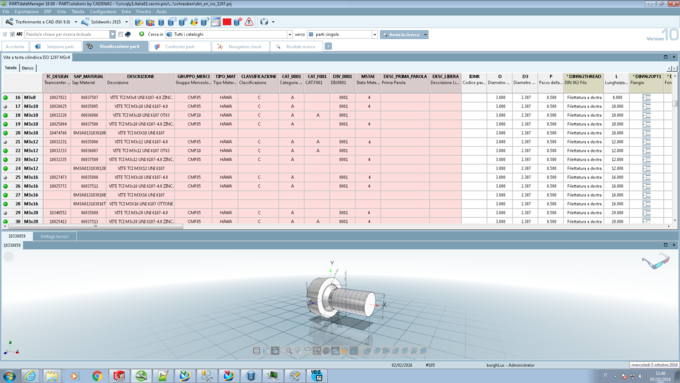Viewport: 680px width, 383px height.
Task: Open Windows Explorer folder on taskbar
Action: click(52, 376)
